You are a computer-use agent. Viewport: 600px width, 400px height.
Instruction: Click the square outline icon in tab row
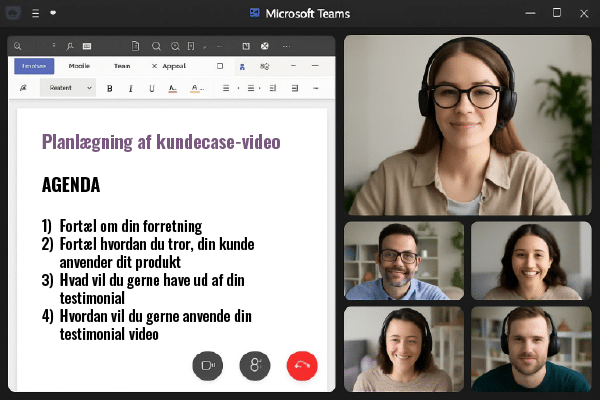pyautogui.click(x=220, y=66)
